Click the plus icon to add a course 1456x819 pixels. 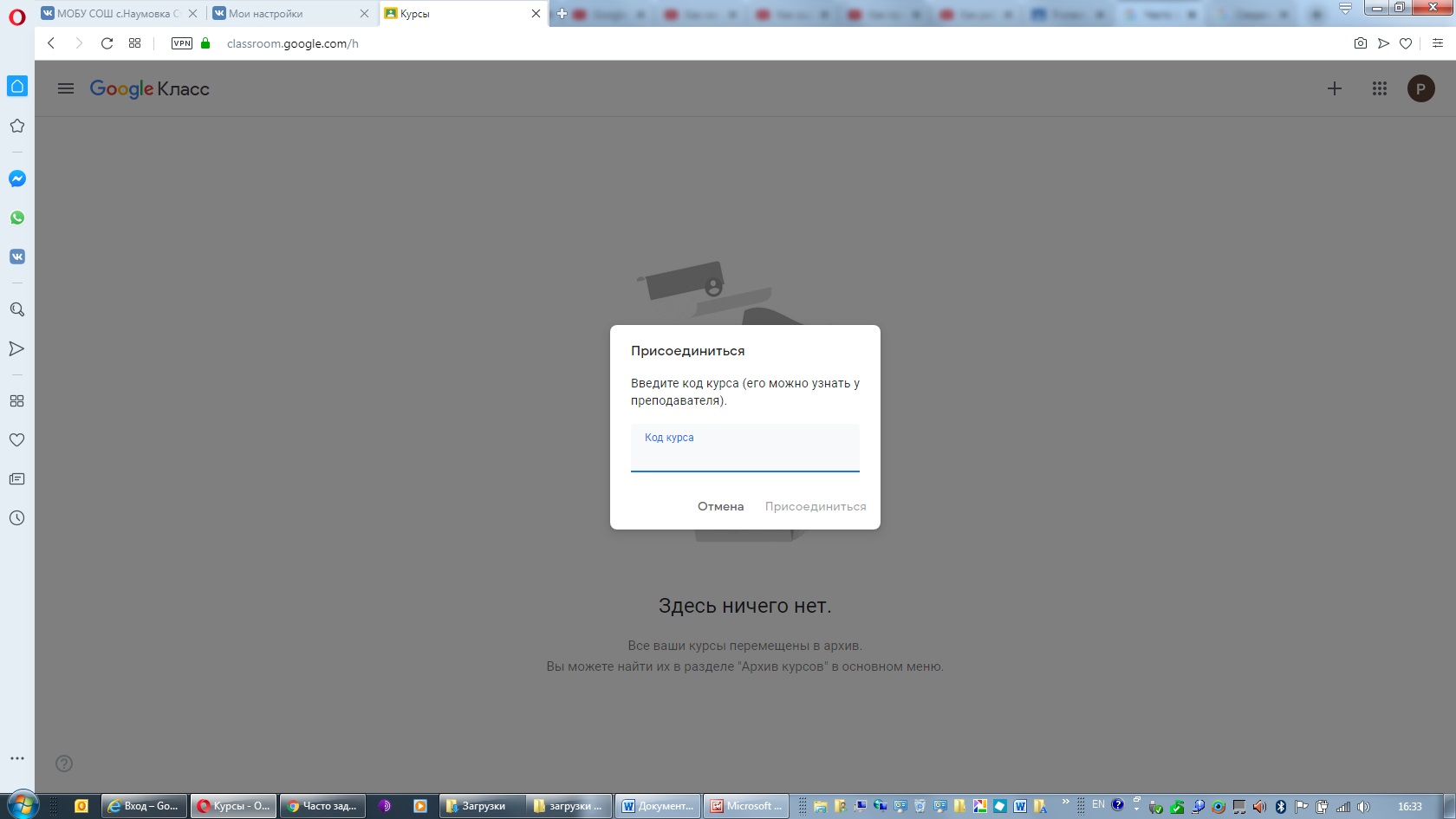(x=1335, y=88)
